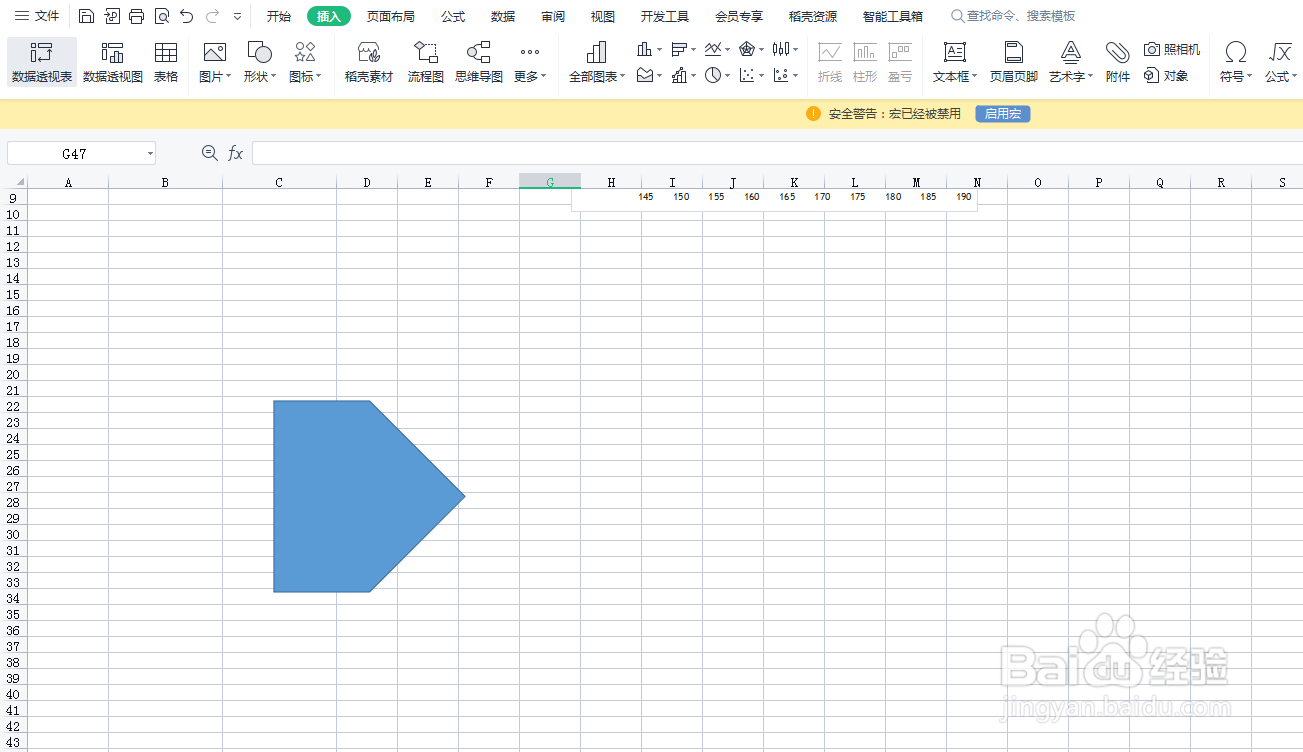Click the column chart icon
The image size is (1303, 752).
click(645, 48)
